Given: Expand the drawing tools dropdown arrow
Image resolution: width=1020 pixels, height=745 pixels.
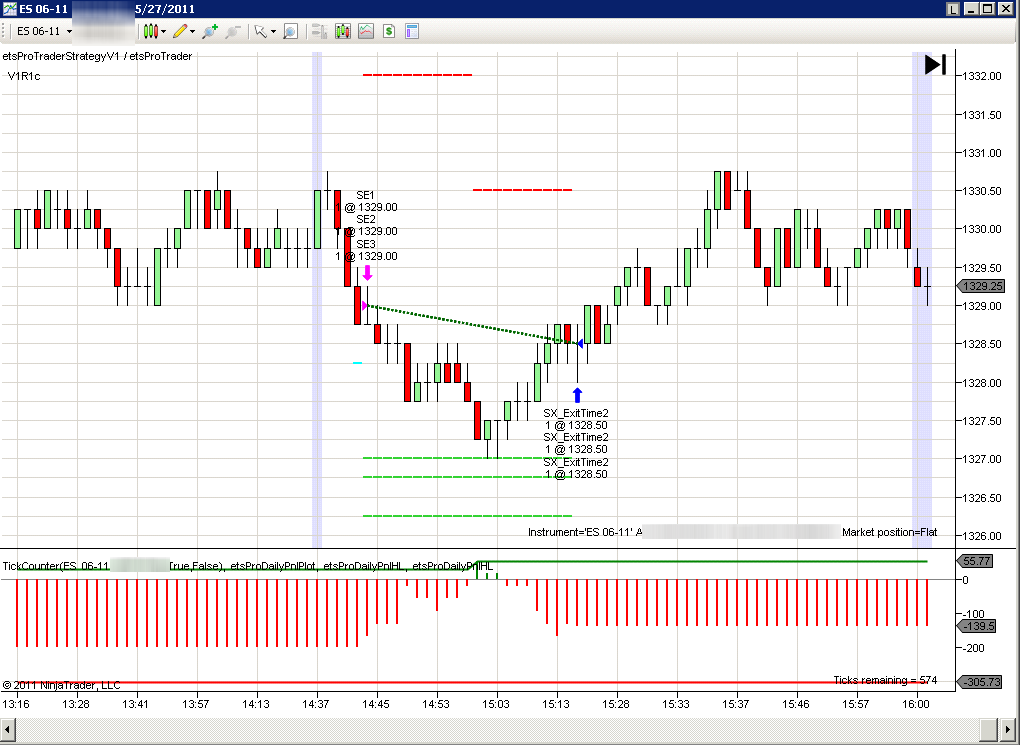Looking at the screenshot, I should (193, 31).
